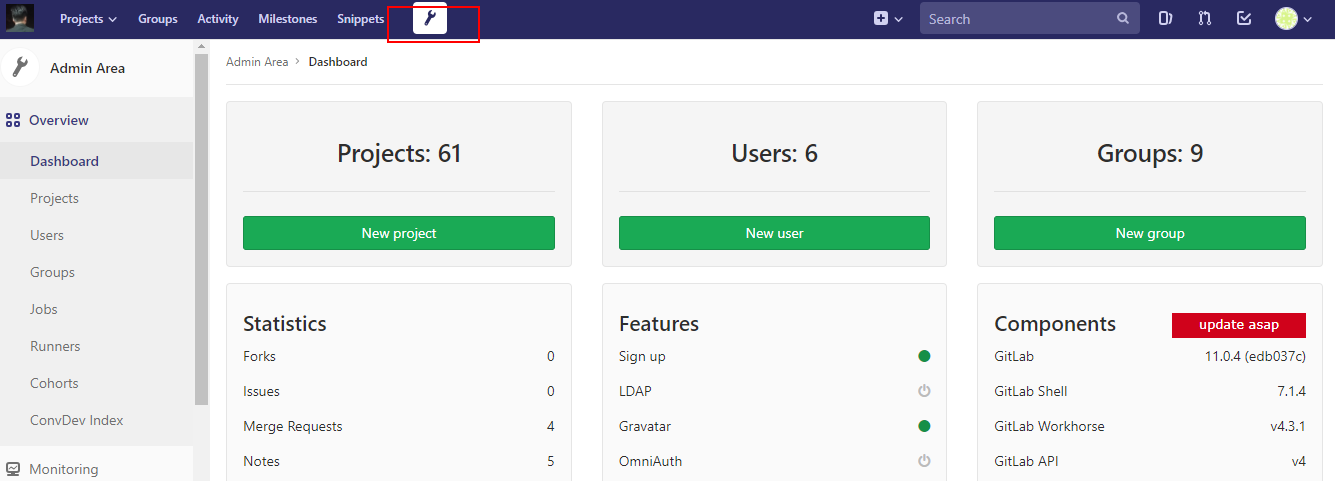Open the user avatar menu
This screenshot has width=1335, height=481.
click(1293, 18)
